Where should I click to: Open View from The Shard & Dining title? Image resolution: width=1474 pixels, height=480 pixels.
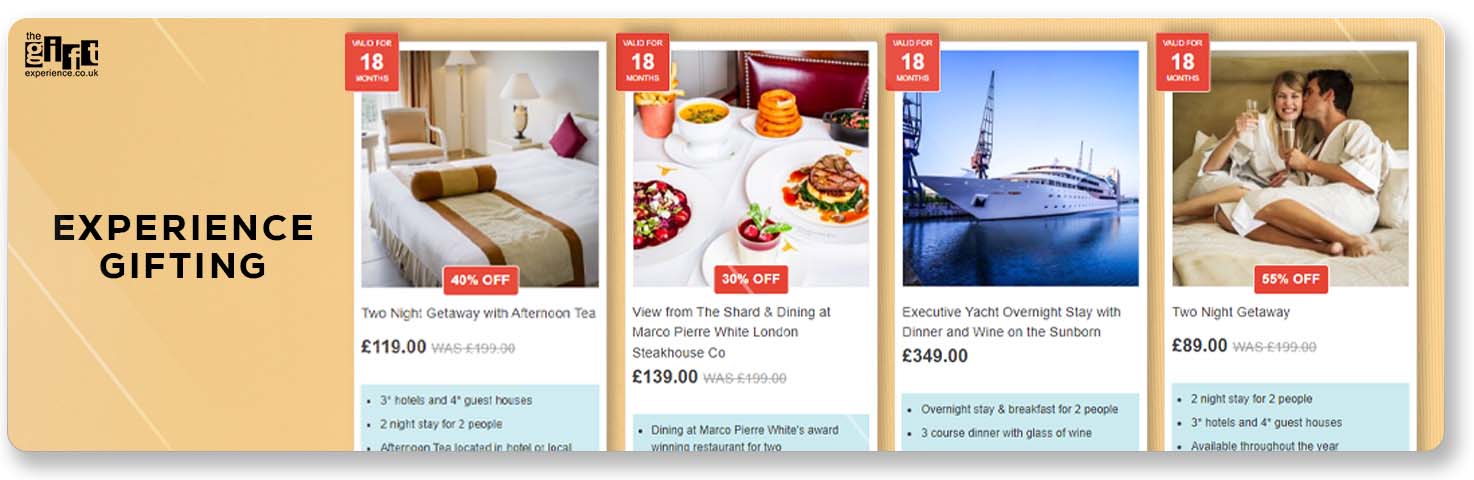(x=731, y=332)
